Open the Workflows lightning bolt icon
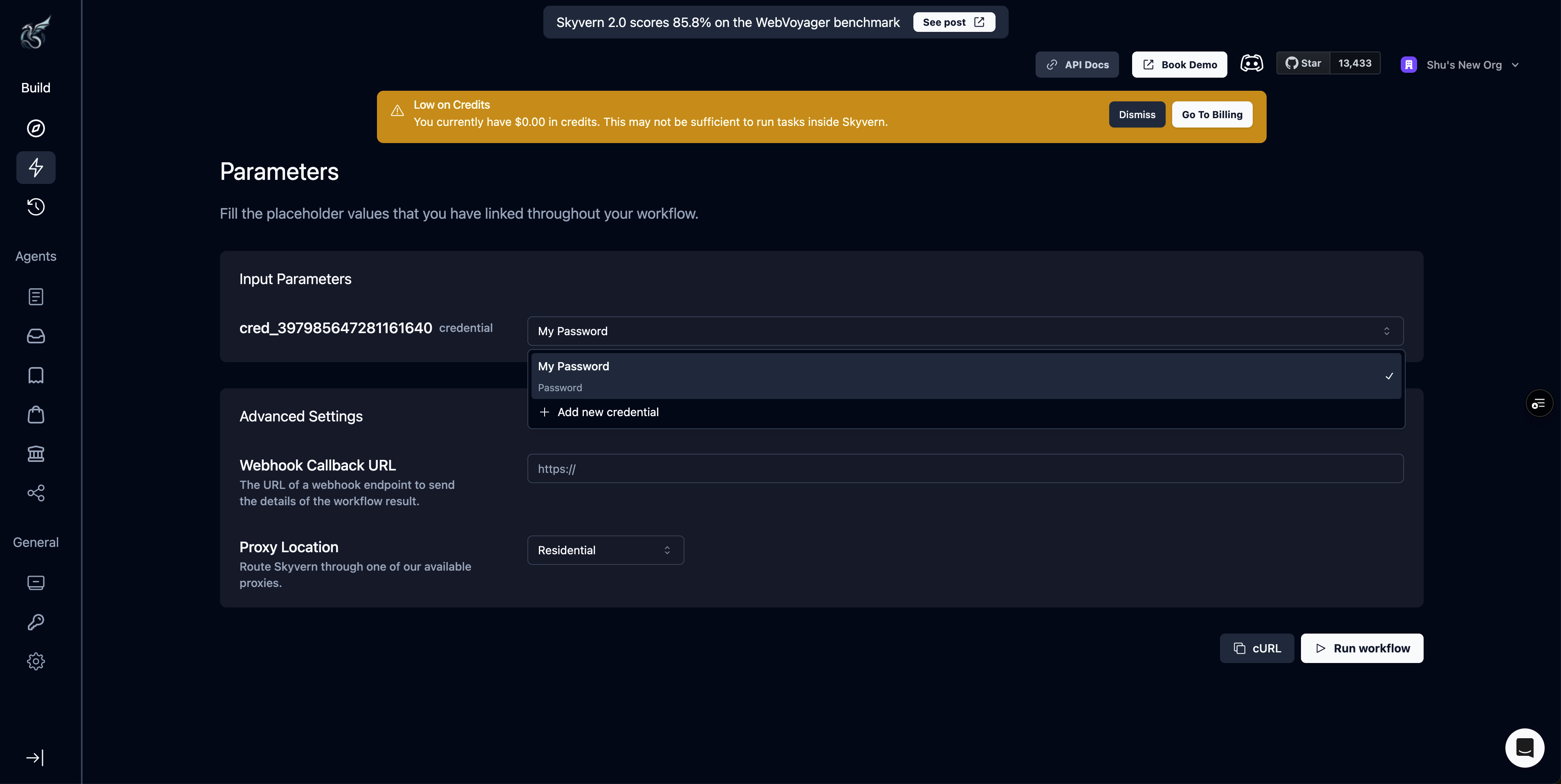1561x784 pixels. tap(35, 167)
